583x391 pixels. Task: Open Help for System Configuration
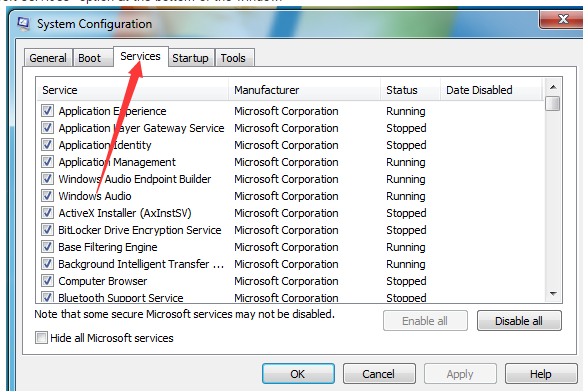[541, 374]
